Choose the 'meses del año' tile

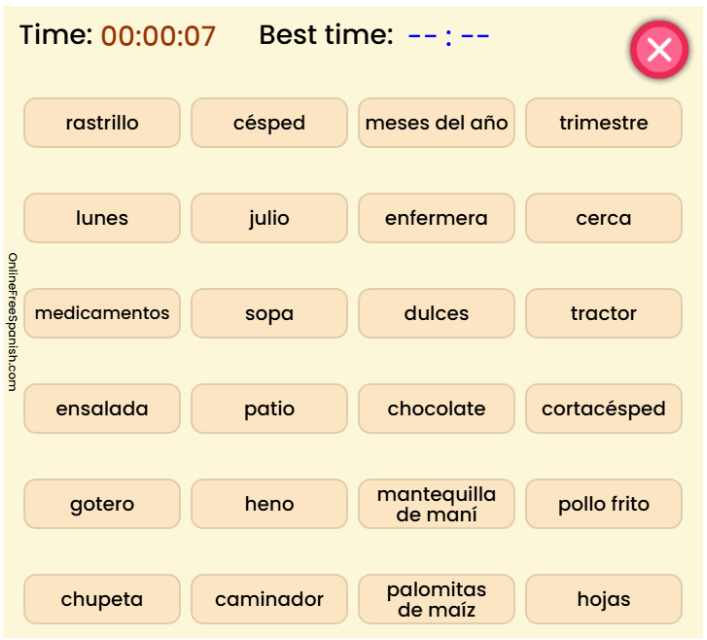click(436, 123)
